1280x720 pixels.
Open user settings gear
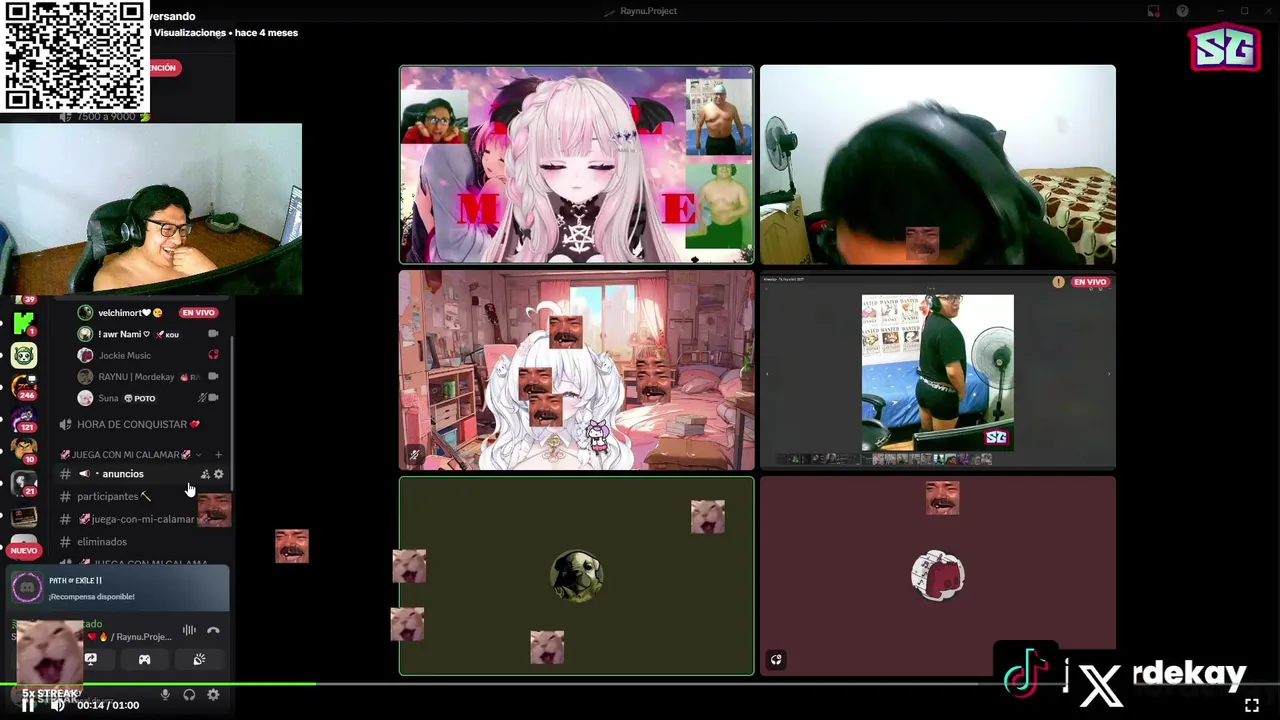[x=213, y=695]
